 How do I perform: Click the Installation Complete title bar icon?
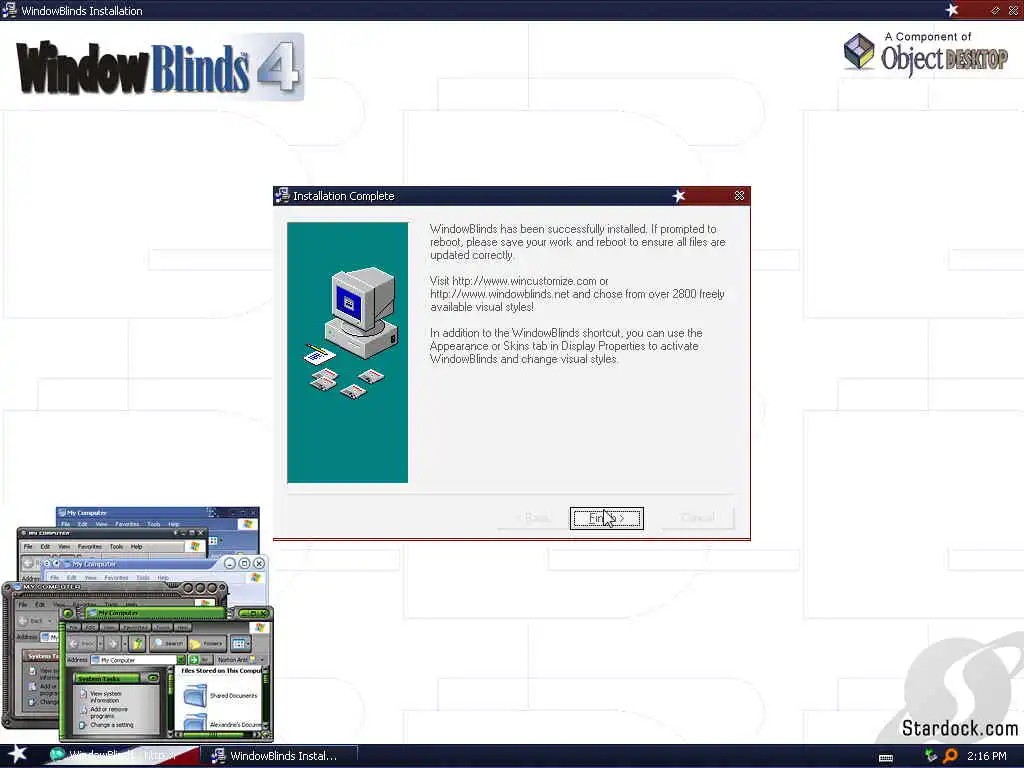click(x=282, y=195)
